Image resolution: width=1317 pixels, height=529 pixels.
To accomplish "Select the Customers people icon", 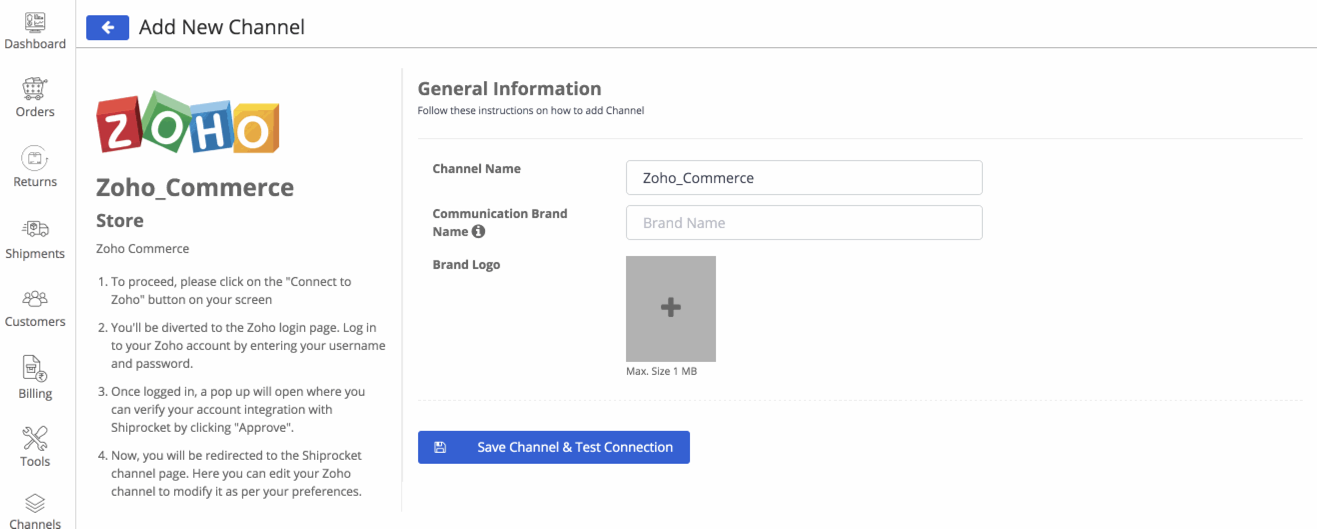I will tap(35, 298).
